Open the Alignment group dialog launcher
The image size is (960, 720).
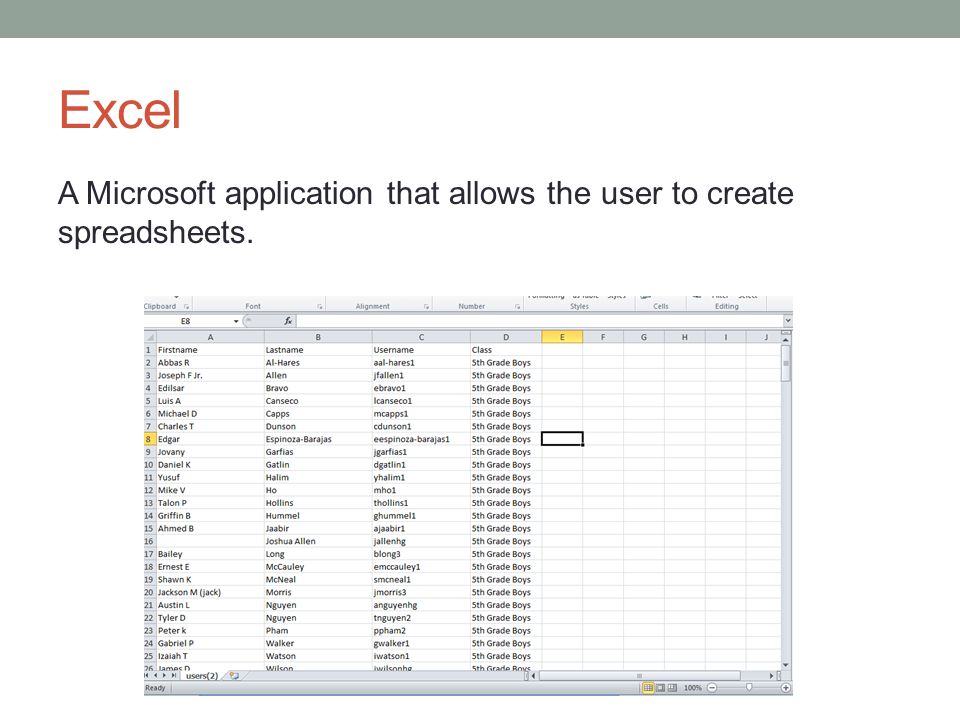(x=426, y=307)
